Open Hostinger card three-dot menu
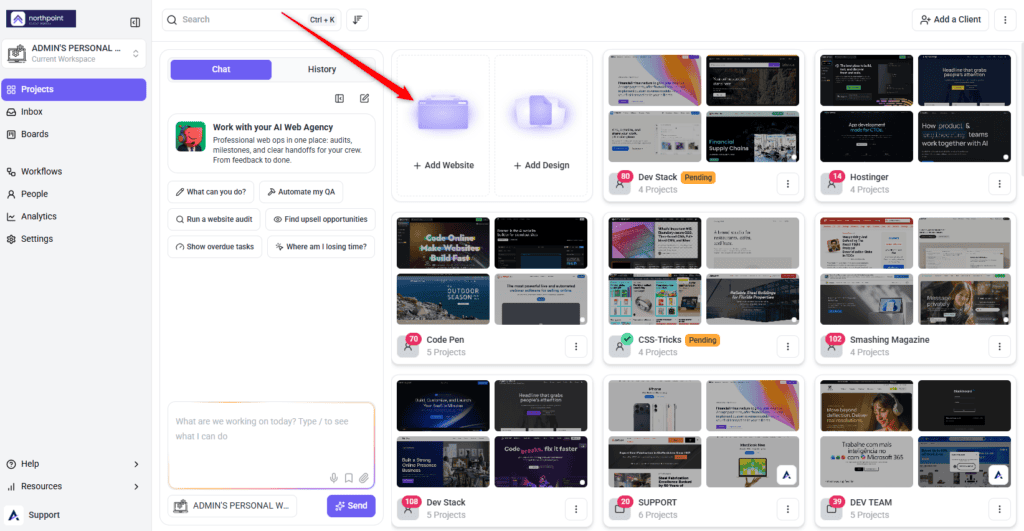 coord(999,184)
